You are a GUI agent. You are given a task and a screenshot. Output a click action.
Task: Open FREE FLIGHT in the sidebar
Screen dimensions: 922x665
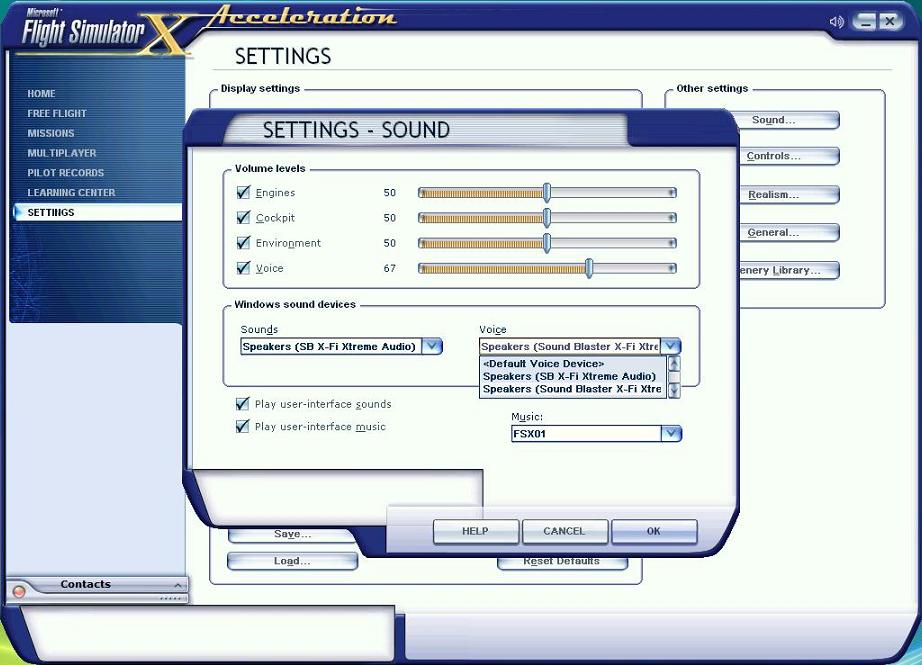point(56,113)
